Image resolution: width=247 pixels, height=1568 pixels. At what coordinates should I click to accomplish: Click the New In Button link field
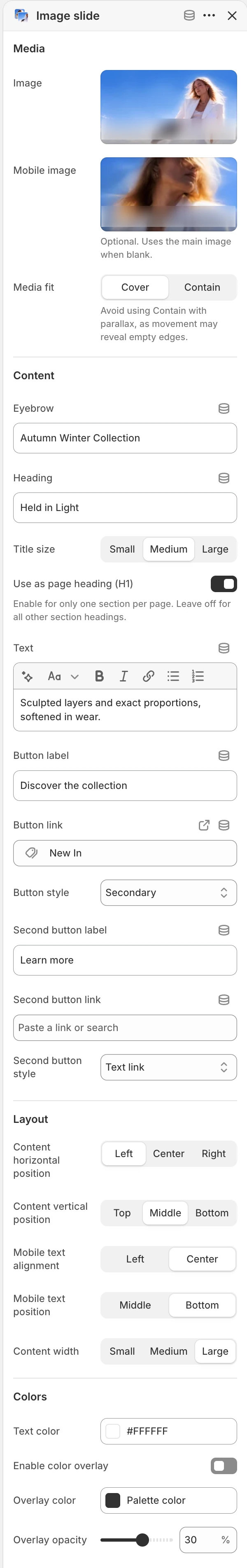(x=125, y=854)
